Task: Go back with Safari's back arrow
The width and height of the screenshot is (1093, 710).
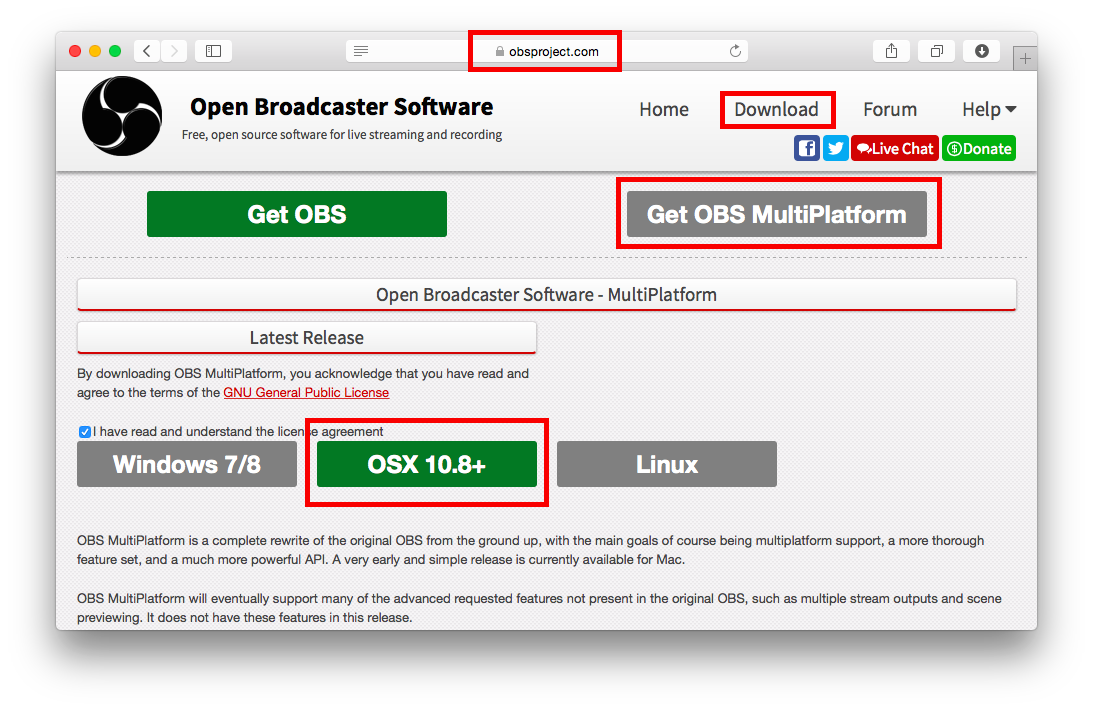Action: pyautogui.click(x=146, y=51)
